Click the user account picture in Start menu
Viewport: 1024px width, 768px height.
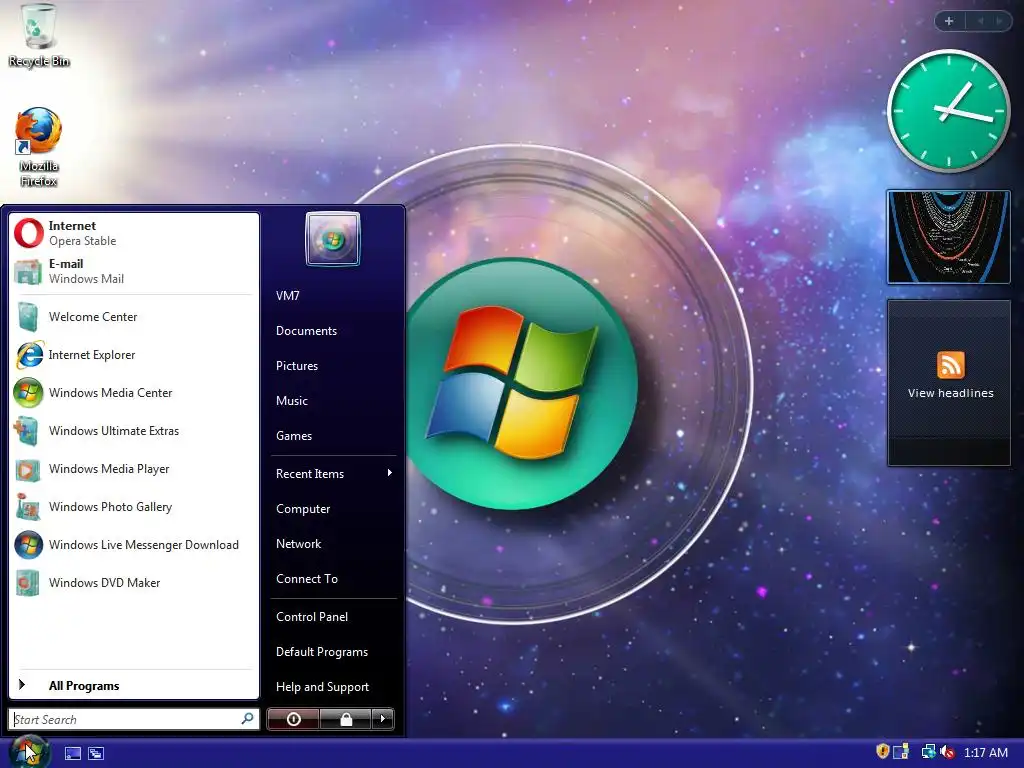click(x=332, y=239)
